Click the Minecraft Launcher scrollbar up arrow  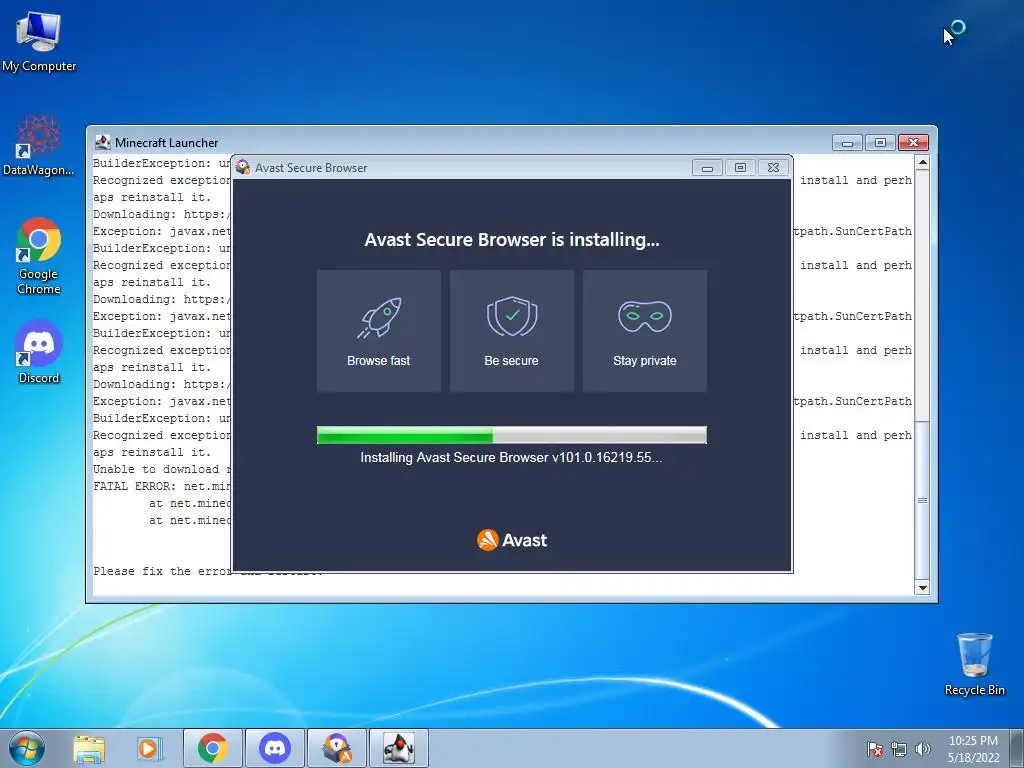922,162
